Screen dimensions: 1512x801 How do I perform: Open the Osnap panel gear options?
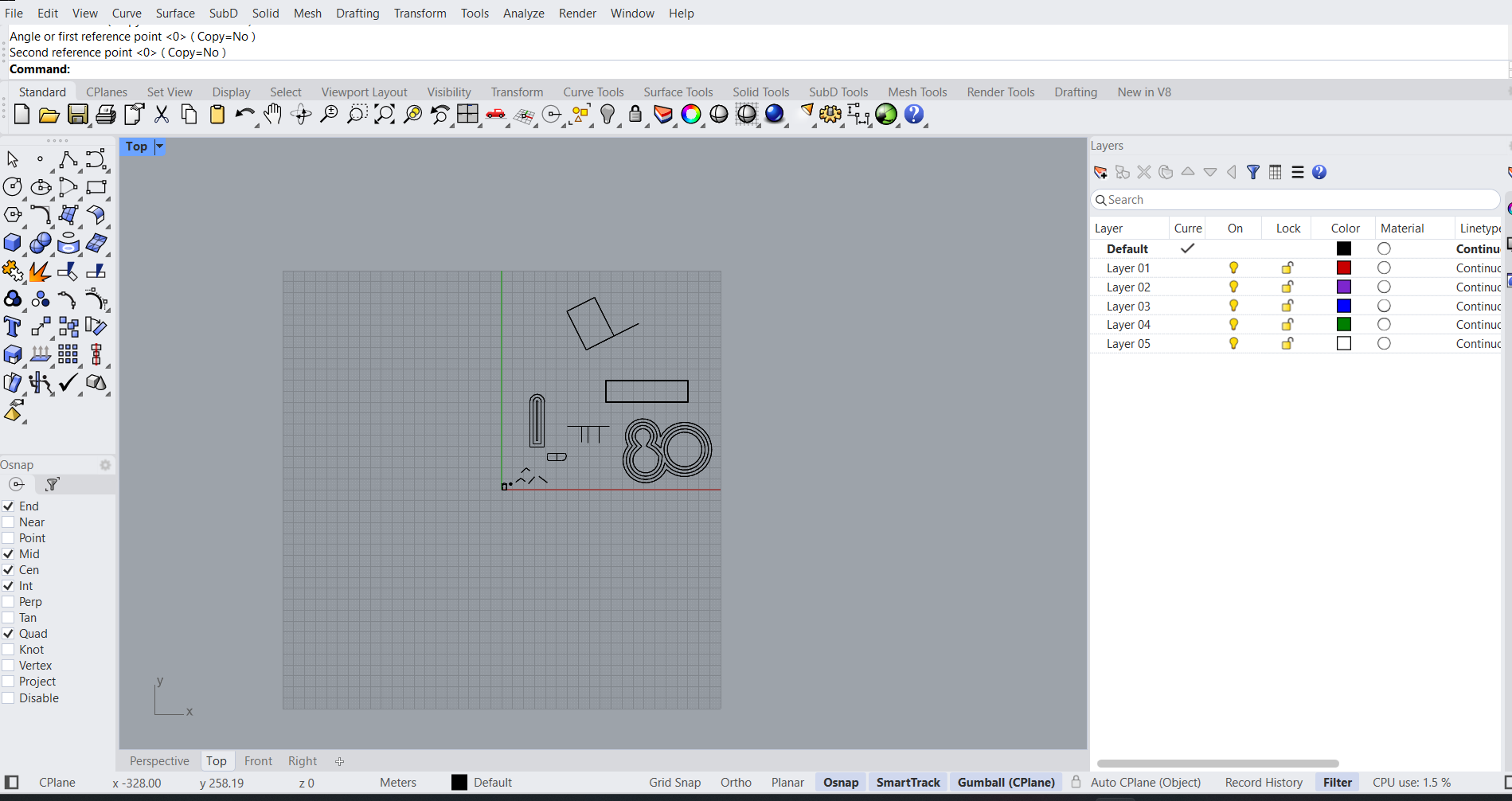click(105, 465)
